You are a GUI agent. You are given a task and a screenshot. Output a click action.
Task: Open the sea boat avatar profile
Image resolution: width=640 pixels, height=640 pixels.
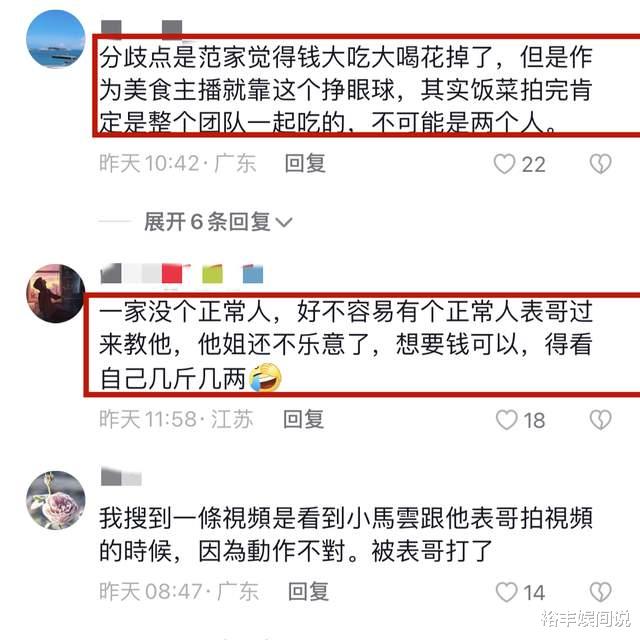(56, 39)
